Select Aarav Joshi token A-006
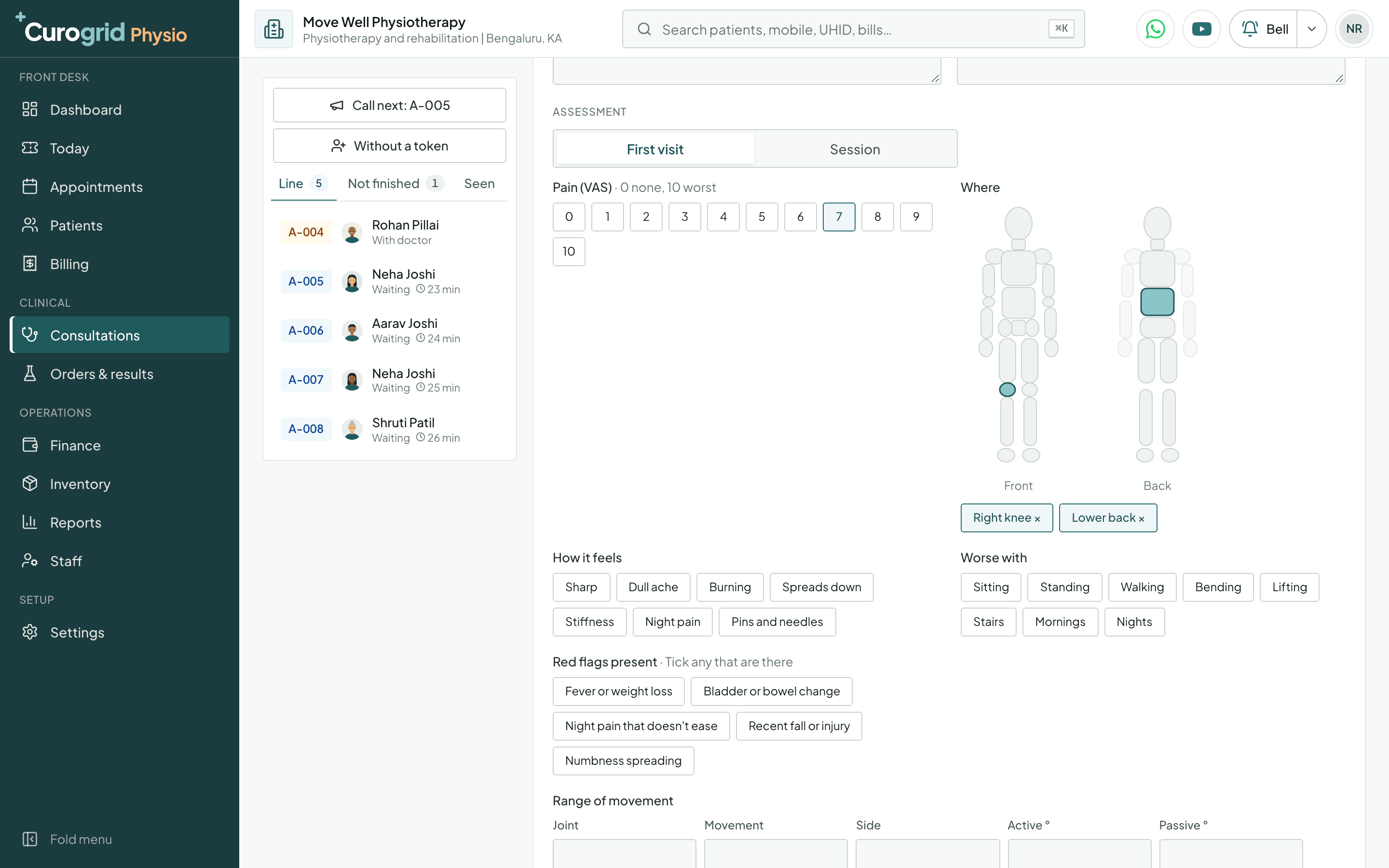The image size is (1389, 868). (389, 331)
